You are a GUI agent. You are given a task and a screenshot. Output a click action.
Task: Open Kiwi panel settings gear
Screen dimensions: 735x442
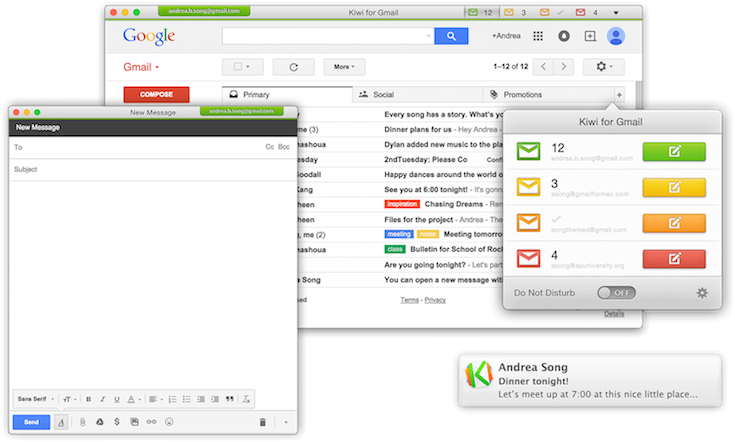tap(702, 293)
